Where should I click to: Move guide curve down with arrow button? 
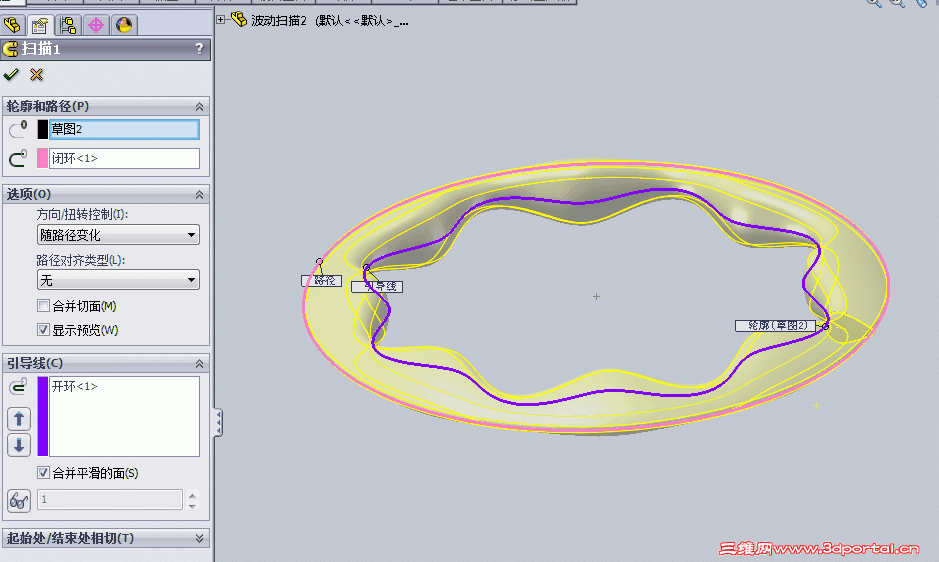[x=19, y=445]
